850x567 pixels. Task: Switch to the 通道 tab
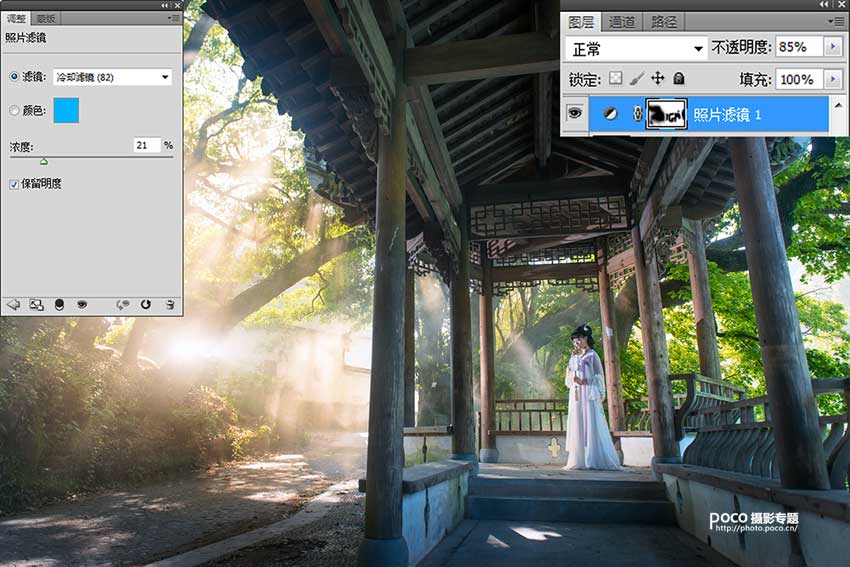[x=622, y=21]
